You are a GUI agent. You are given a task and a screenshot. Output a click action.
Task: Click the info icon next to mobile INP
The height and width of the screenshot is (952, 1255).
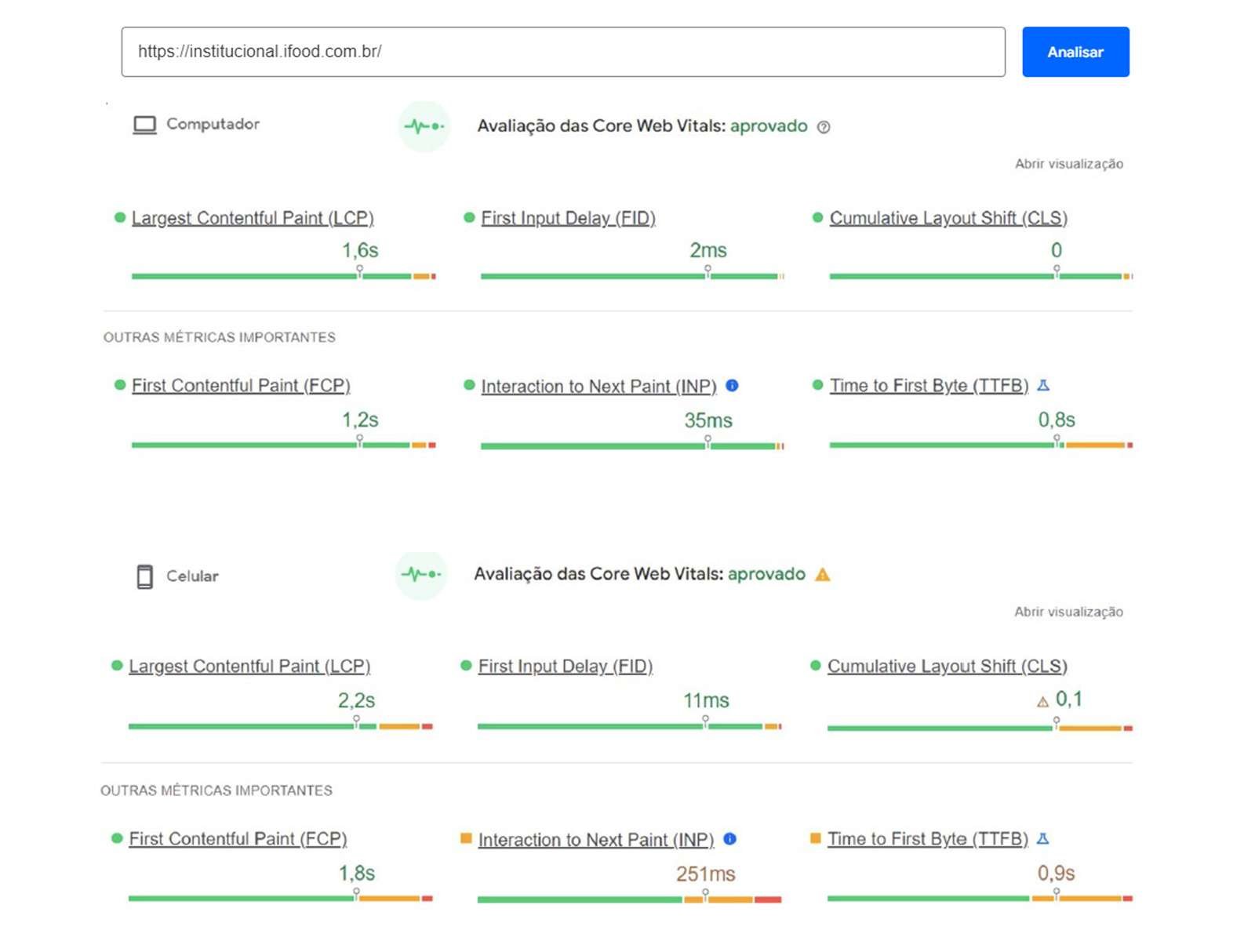(x=729, y=839)
